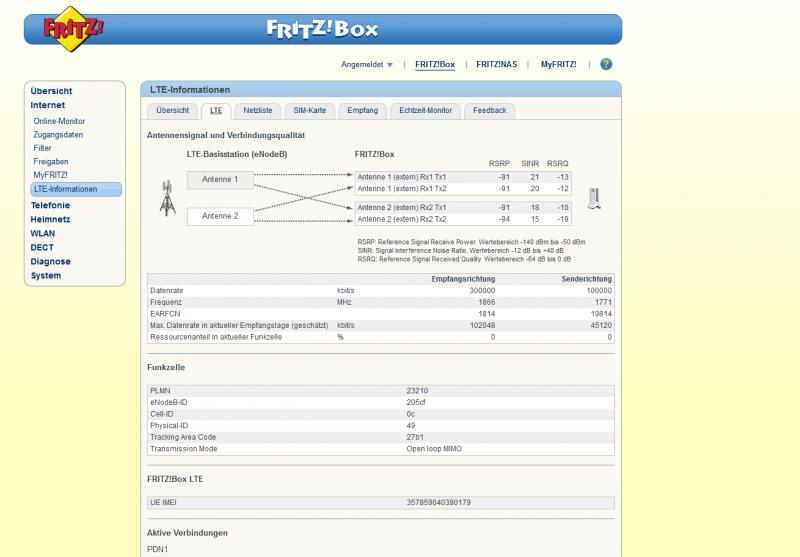This screenshot has height=557, width=800.
Task: Click Transmission Mode Open loop MIMO
Action: point(434,449)
